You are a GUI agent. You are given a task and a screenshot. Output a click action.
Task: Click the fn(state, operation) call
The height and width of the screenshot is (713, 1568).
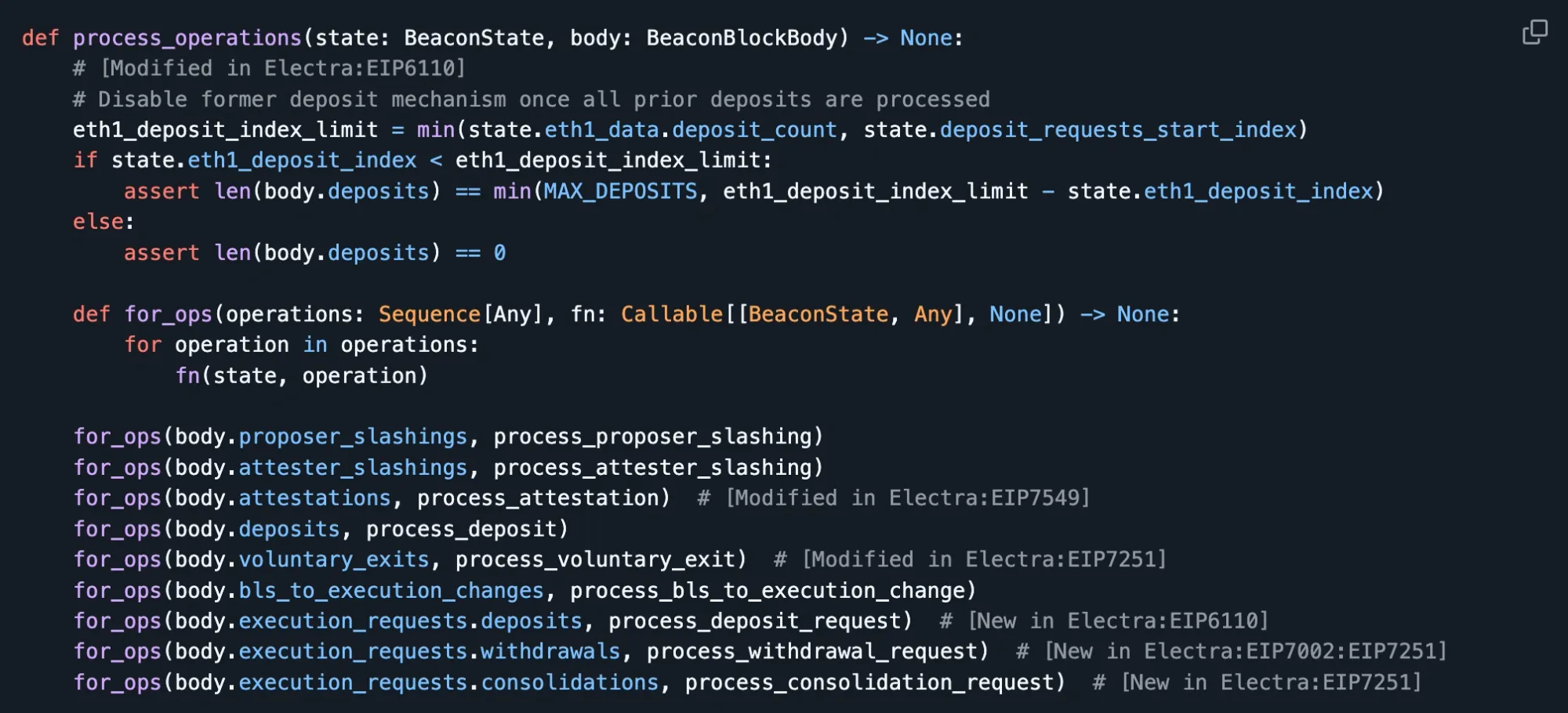click(302, 376)
